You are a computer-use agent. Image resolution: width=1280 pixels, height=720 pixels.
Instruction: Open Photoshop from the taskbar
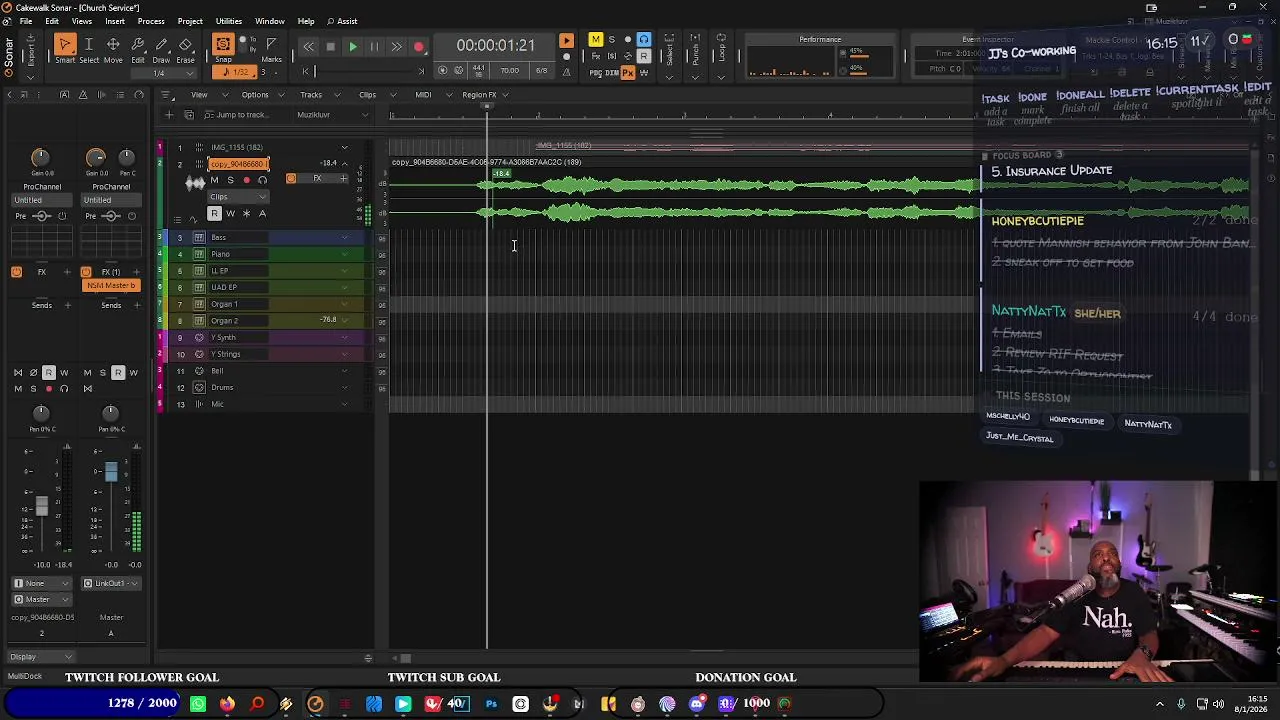click(491, 704)
